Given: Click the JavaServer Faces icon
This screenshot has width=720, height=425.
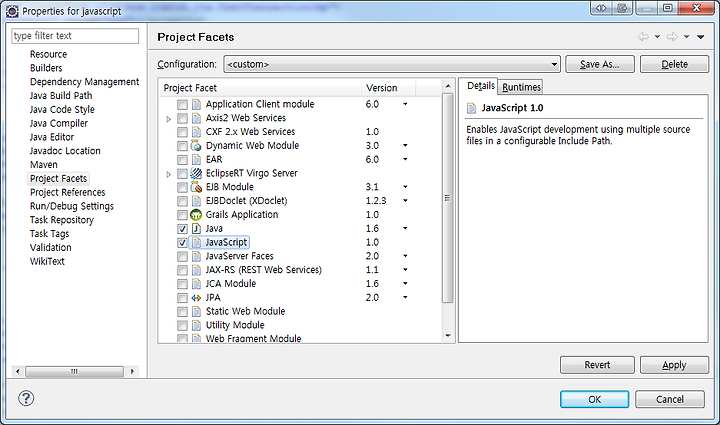Looking at the screenshot, I should (x=196, y=256).
